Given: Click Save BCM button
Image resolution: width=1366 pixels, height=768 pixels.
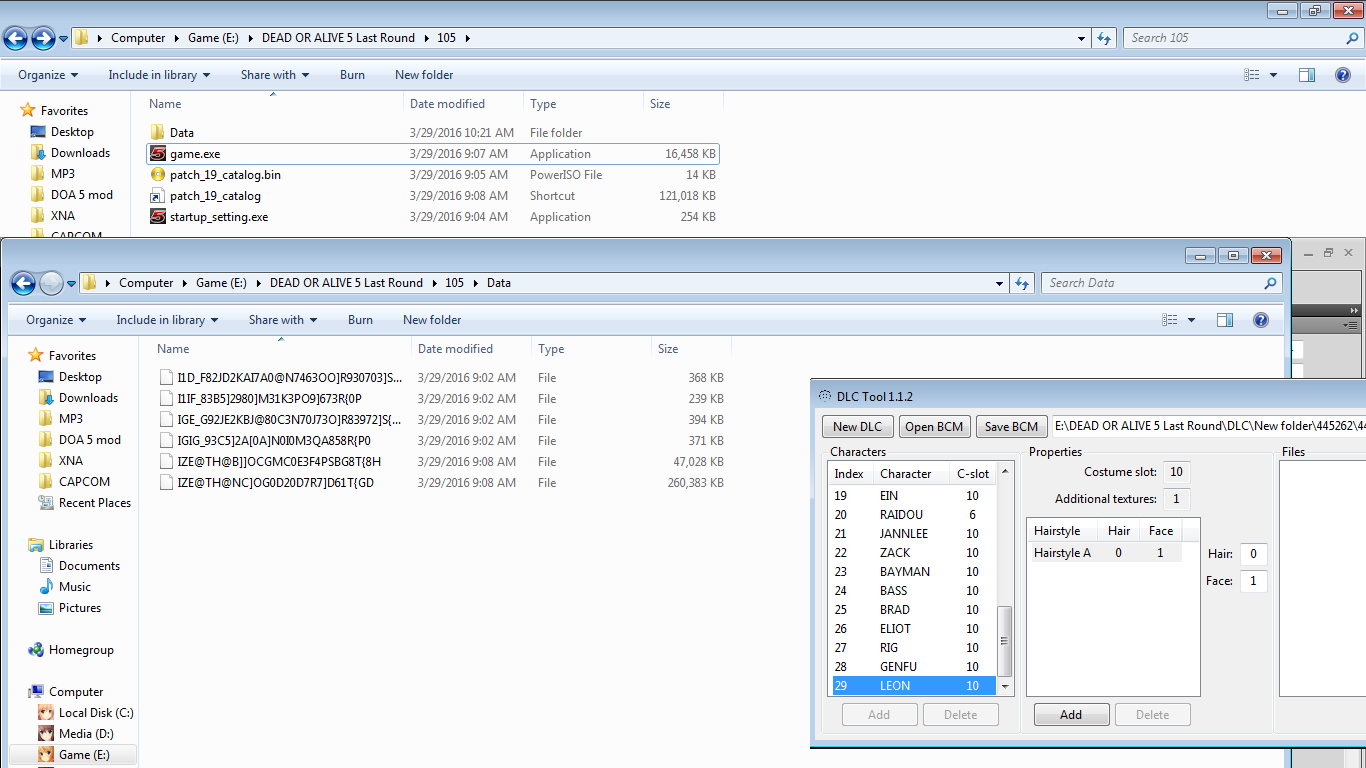Looking at the screenshot, I should point(1011,427).
